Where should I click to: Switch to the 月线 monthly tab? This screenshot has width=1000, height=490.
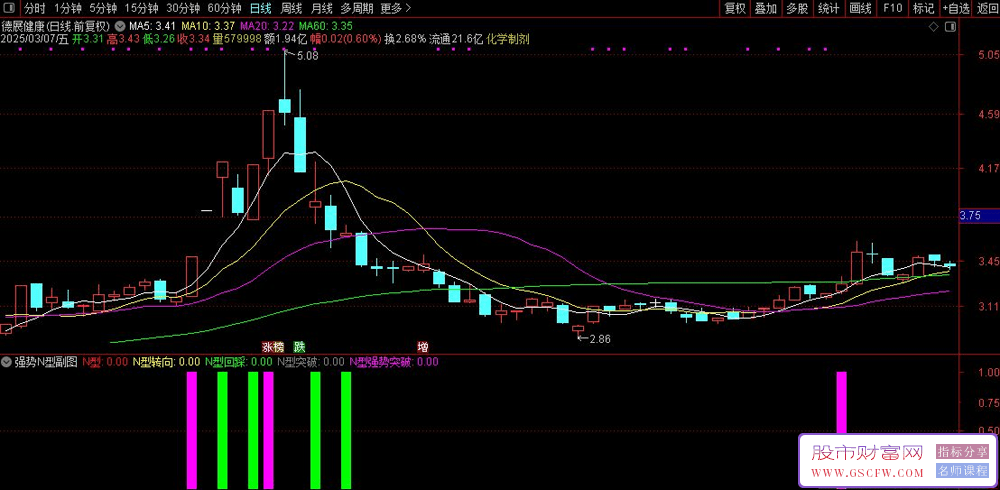pos(322,8)
